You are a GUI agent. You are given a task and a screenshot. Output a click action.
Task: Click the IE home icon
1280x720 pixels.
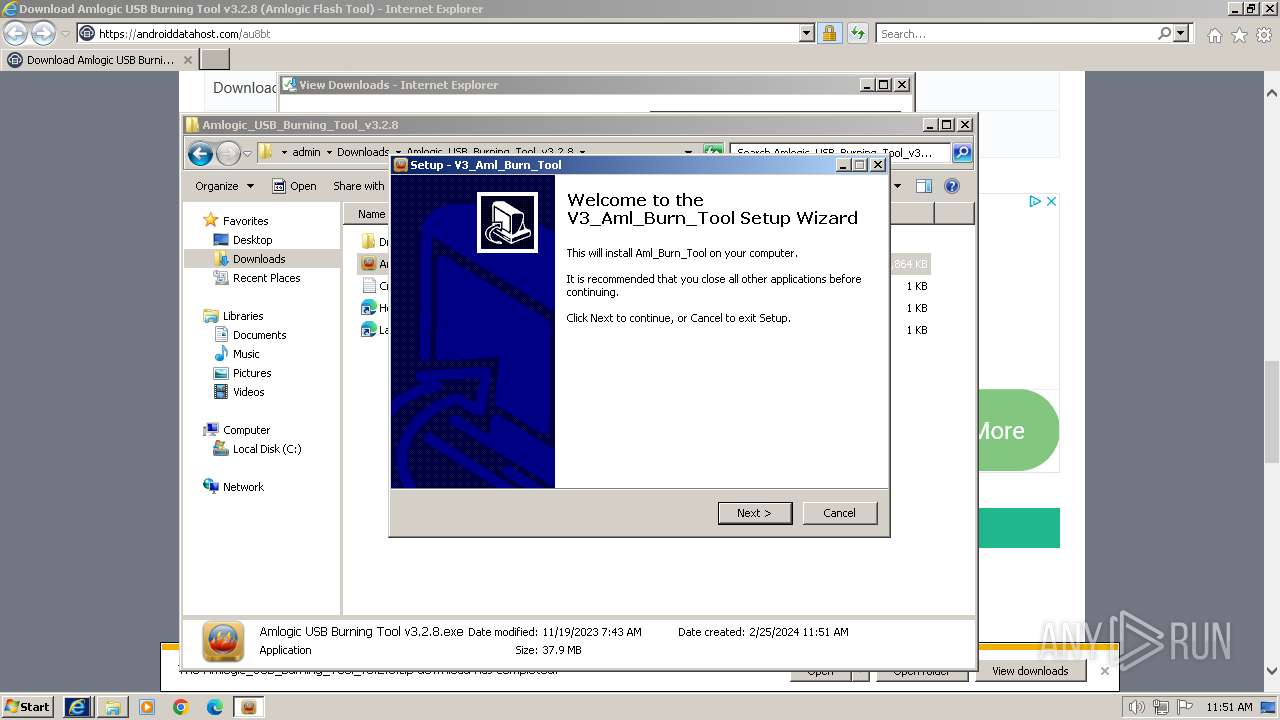1214,35
